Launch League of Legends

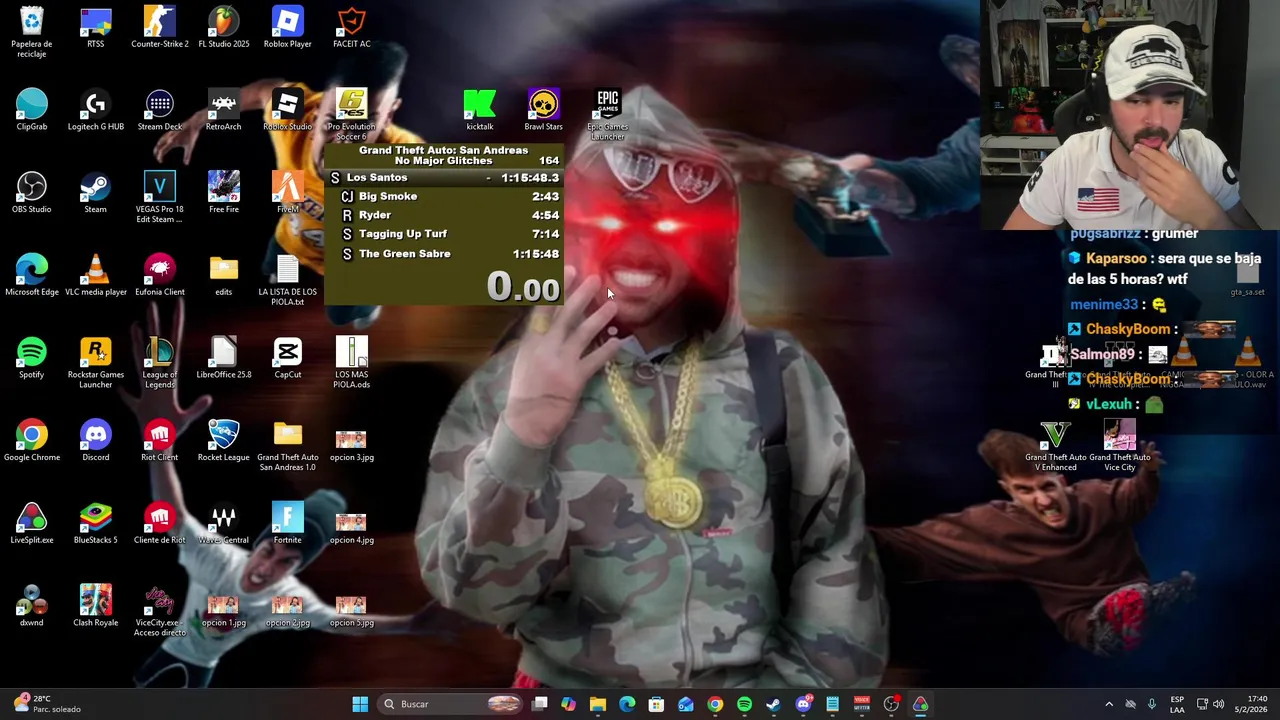(x=160, y=362)
